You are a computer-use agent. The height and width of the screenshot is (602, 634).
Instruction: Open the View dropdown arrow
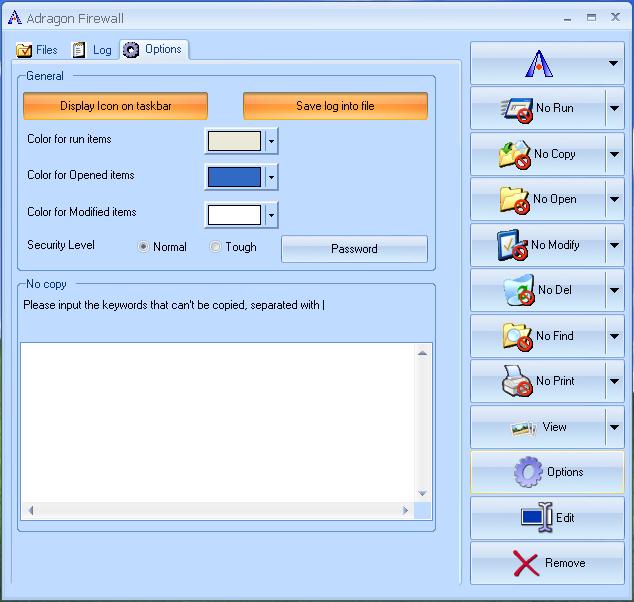[614, 427]
